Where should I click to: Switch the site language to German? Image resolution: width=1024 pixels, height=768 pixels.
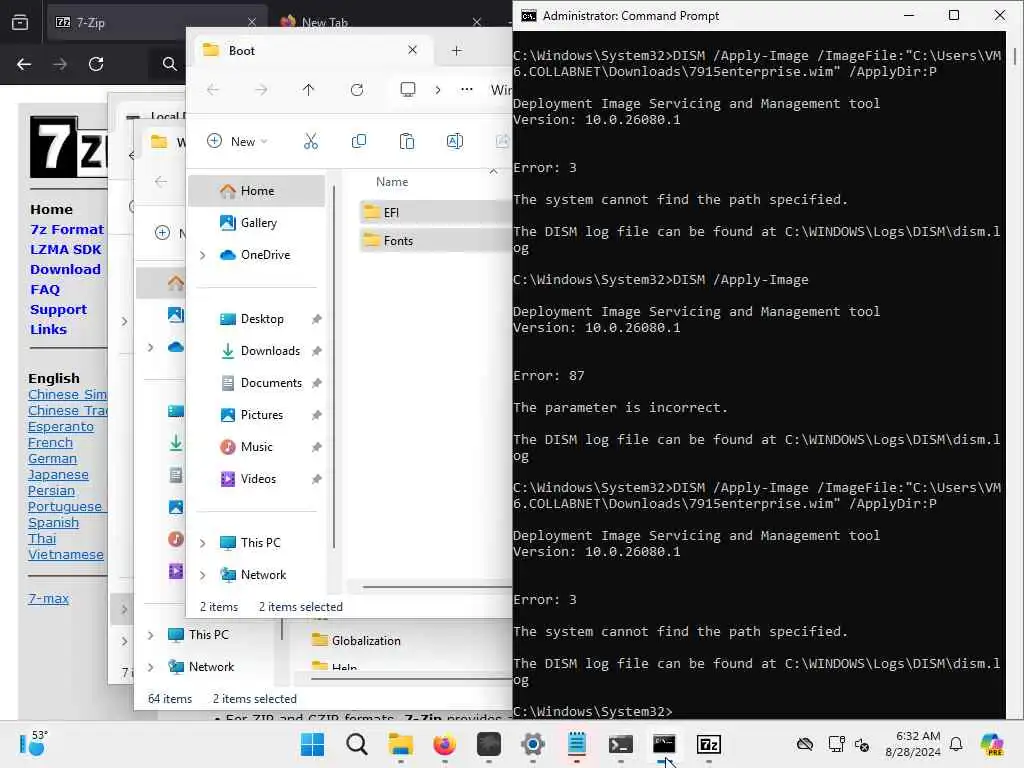(x=52, y=458)
